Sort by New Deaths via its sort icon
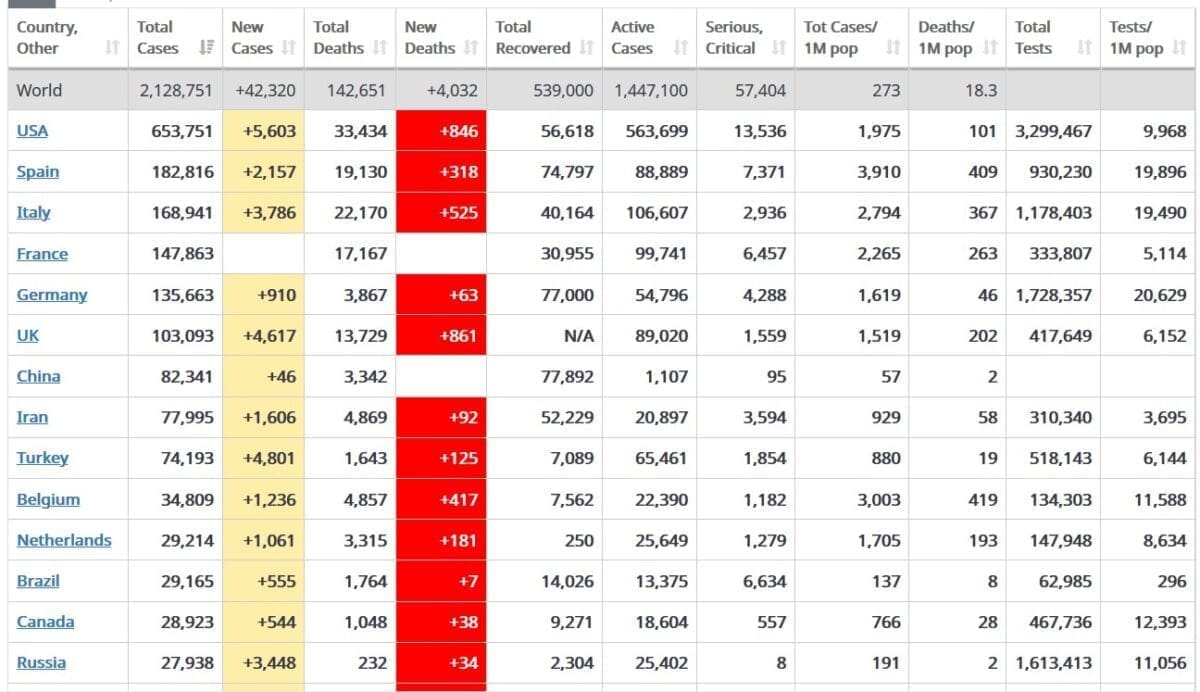Screen dimensions: 1200x692 coord(471,48)
